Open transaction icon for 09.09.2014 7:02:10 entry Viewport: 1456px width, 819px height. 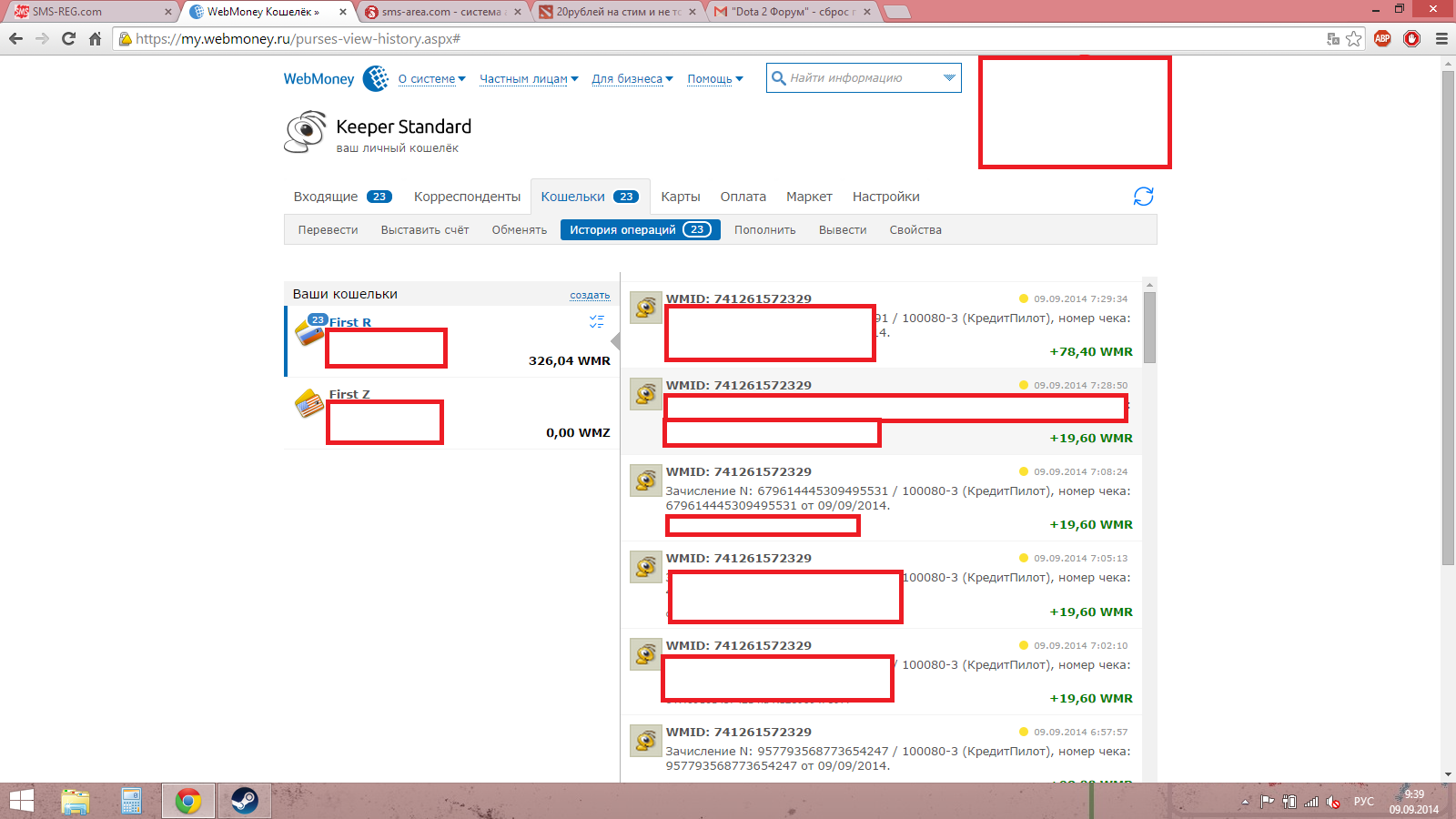tap(646, 654)
